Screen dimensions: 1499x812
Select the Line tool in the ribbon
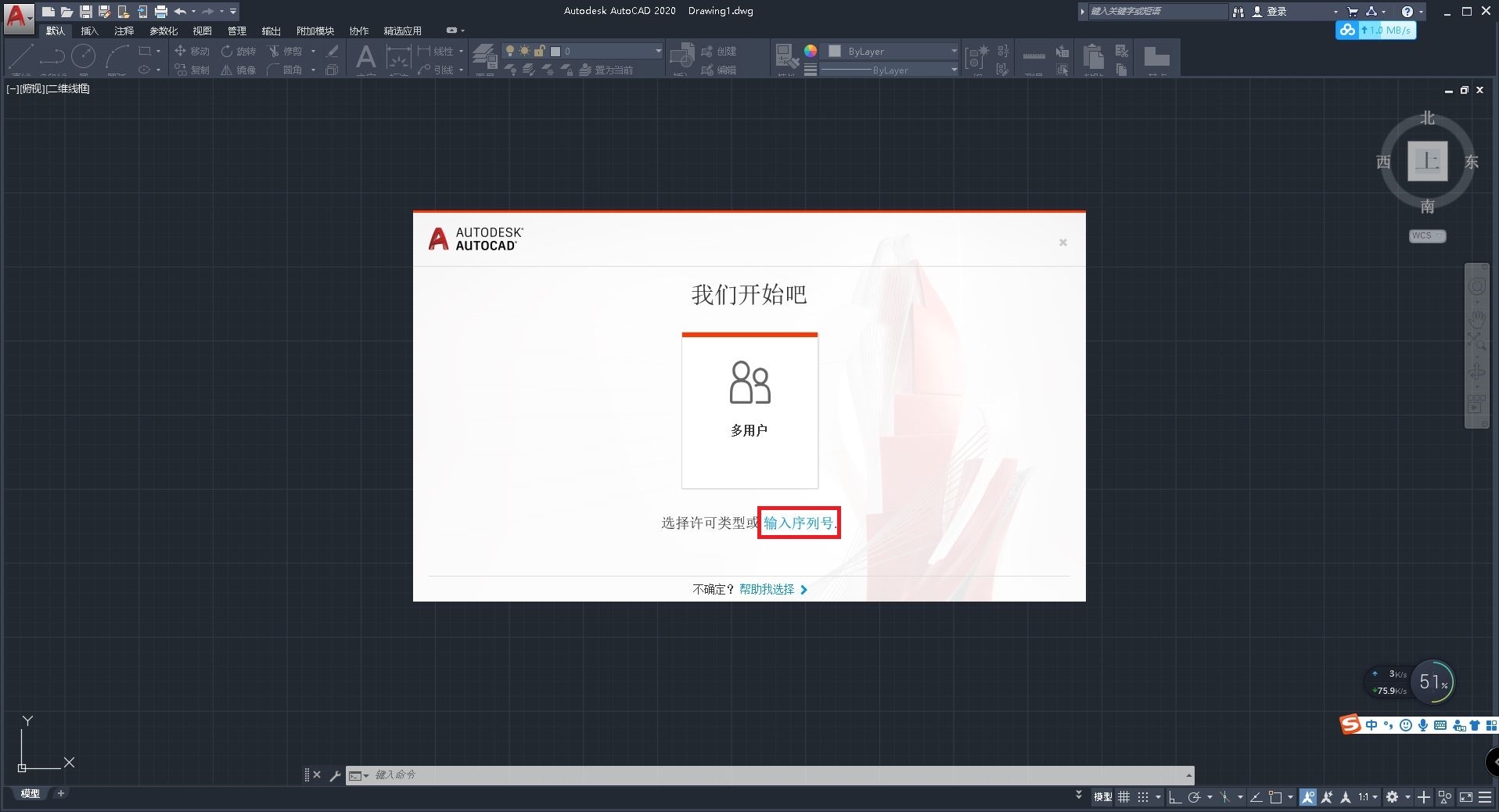[x=20, y=56]
